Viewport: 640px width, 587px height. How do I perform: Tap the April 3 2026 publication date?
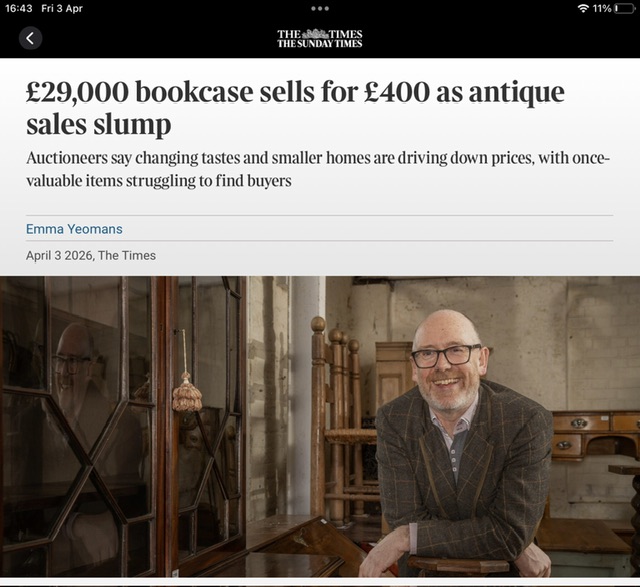(x=59, y=256)
